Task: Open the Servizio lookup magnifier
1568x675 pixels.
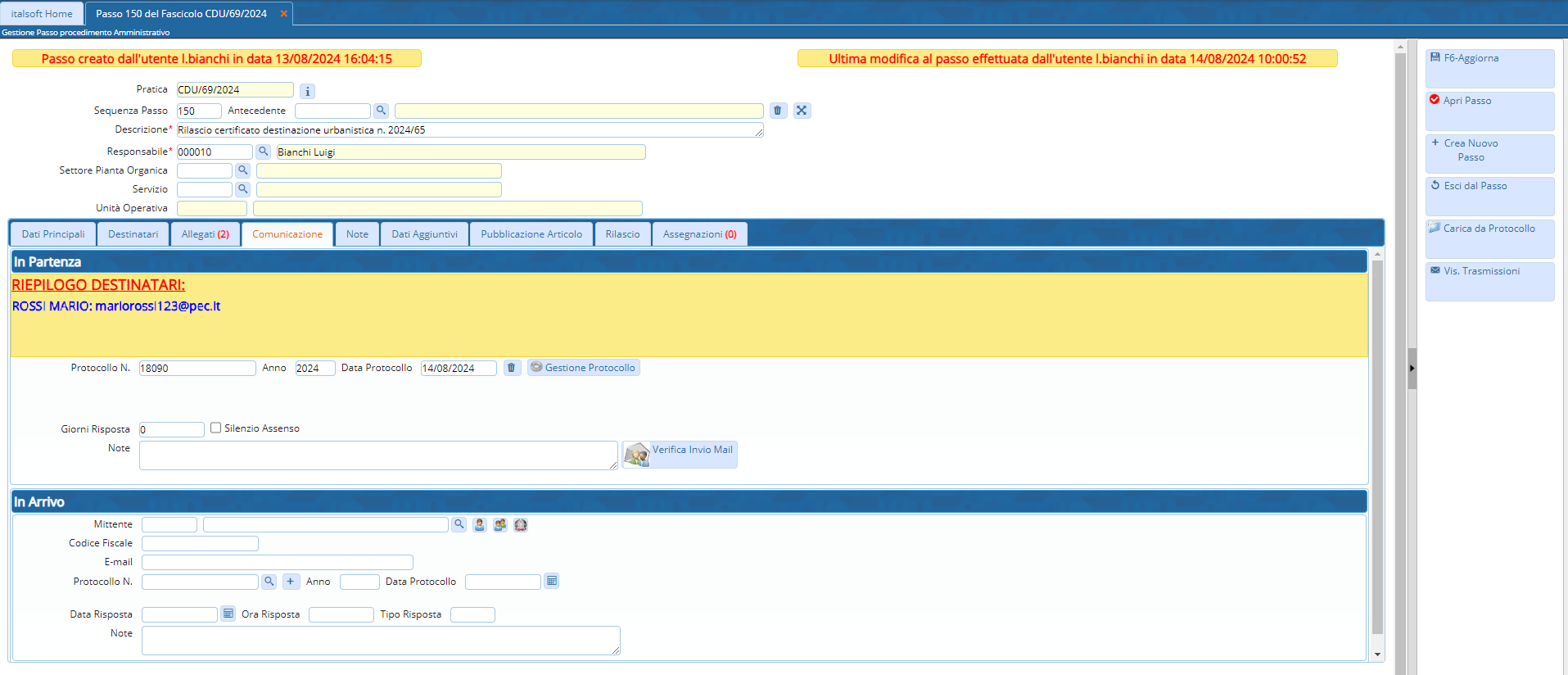Action: pos(243,189)
